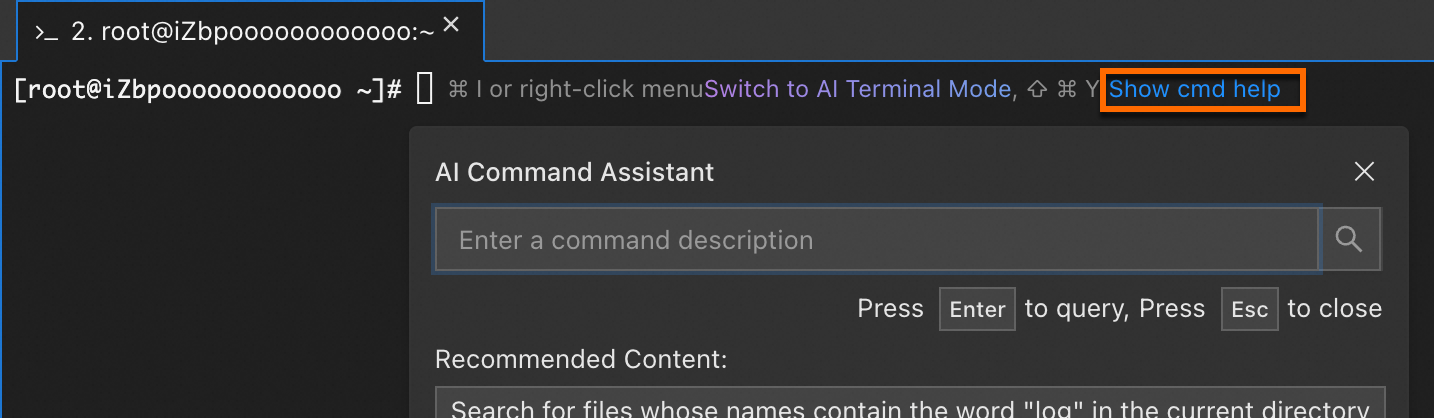Click the Esc key hint button
1434x418 pixels.
1249,309
